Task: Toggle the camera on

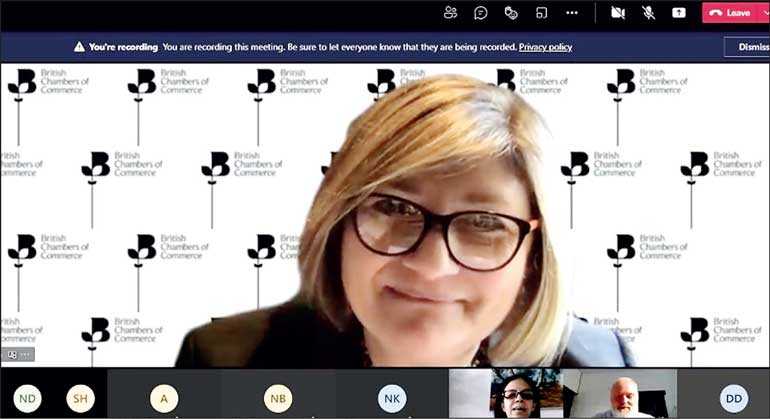Action: coord(618,13)
